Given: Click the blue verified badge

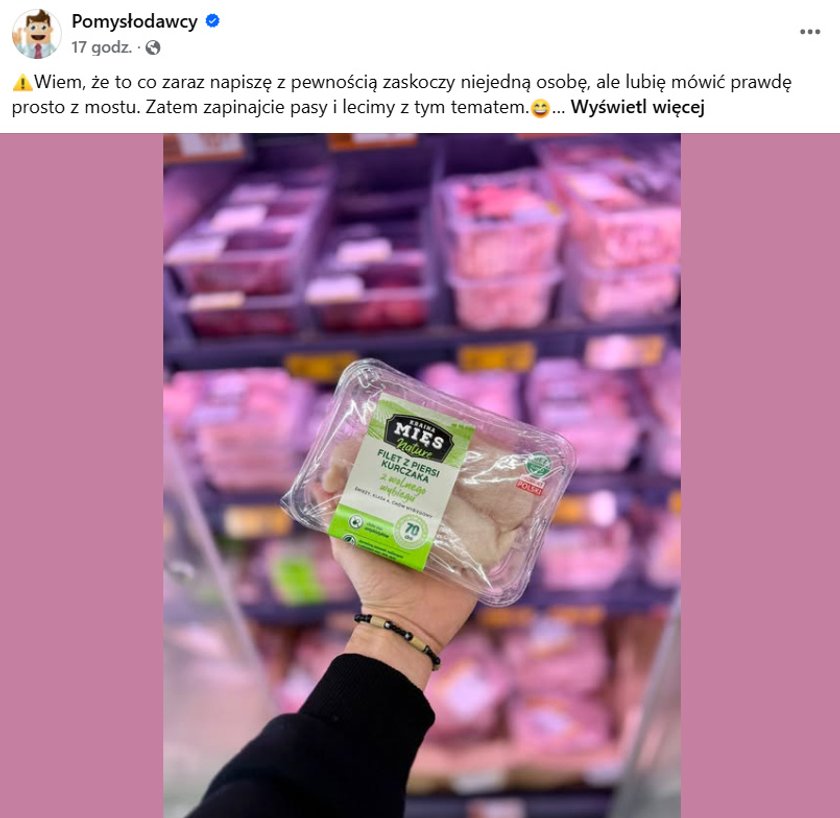Looking at the screenshot, I should click(x=213, y=21).
